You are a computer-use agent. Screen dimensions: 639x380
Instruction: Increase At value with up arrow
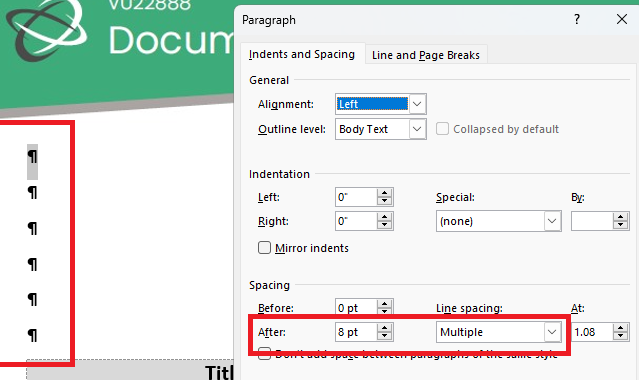coord(620,328)
